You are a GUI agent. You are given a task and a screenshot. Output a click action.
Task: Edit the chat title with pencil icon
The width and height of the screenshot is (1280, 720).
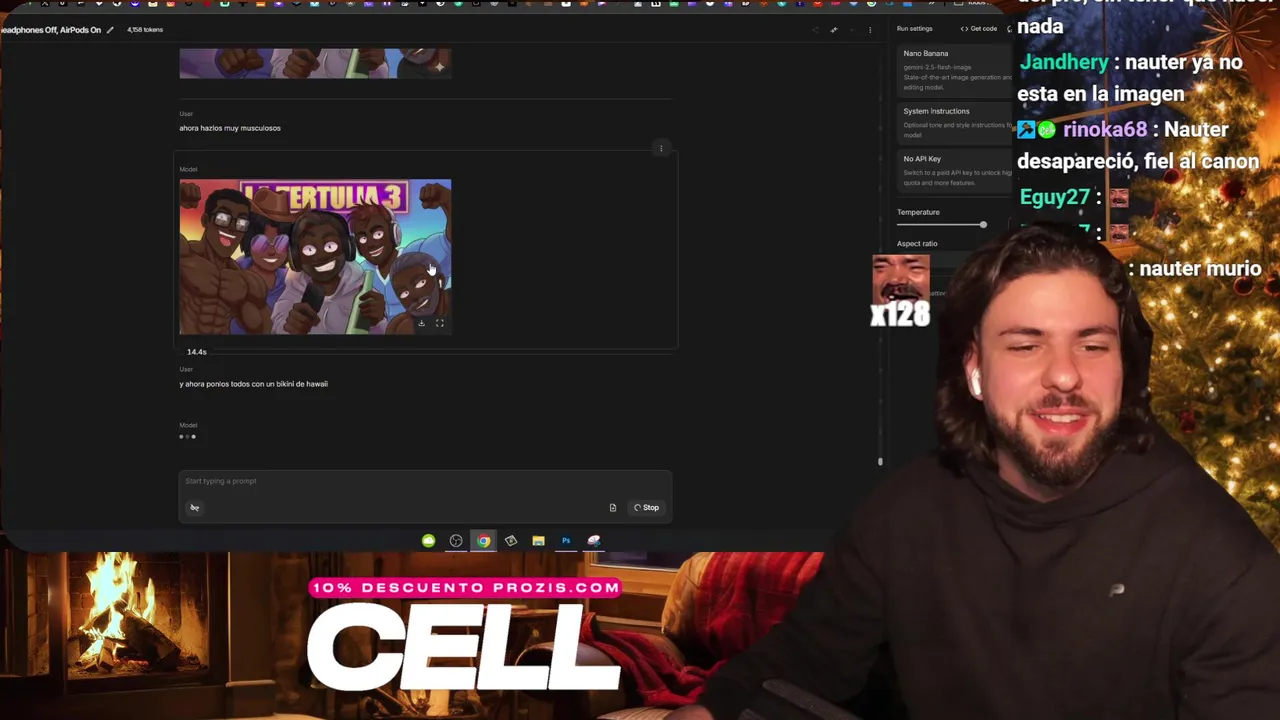click(110, 30)
